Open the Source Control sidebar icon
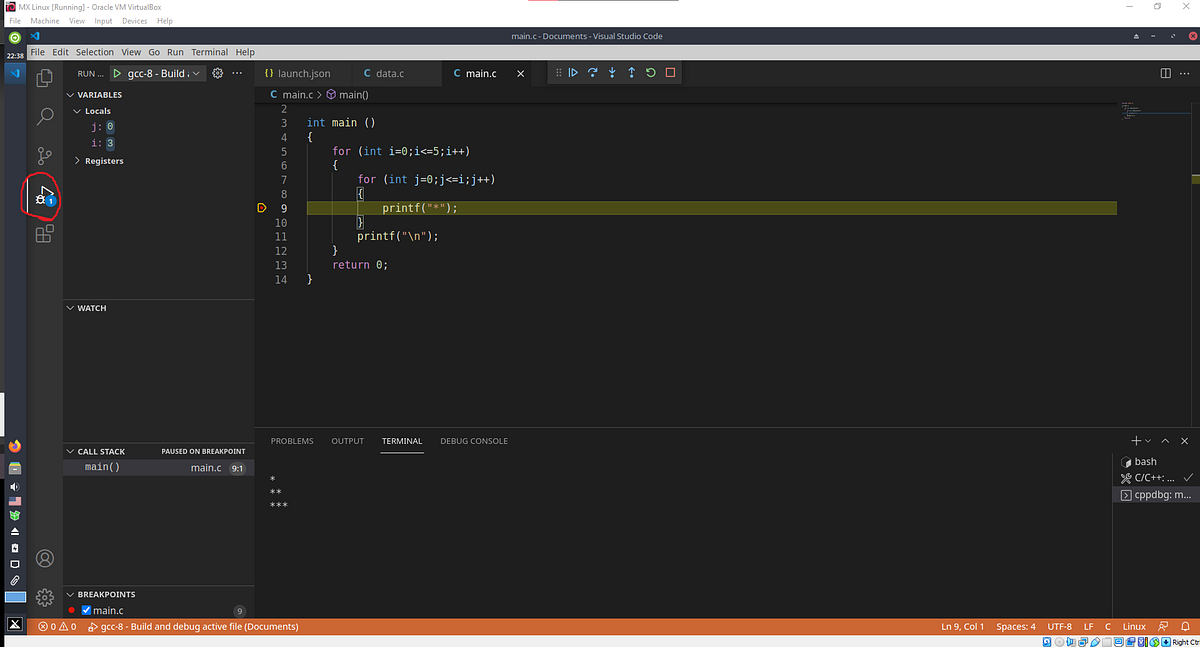The height and width of the screenshot is (647, 1200). click(43, 155)
